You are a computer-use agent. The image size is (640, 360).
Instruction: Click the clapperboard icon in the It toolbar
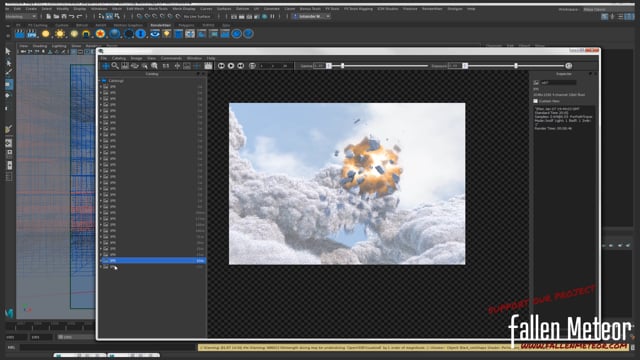click(208, 66)
